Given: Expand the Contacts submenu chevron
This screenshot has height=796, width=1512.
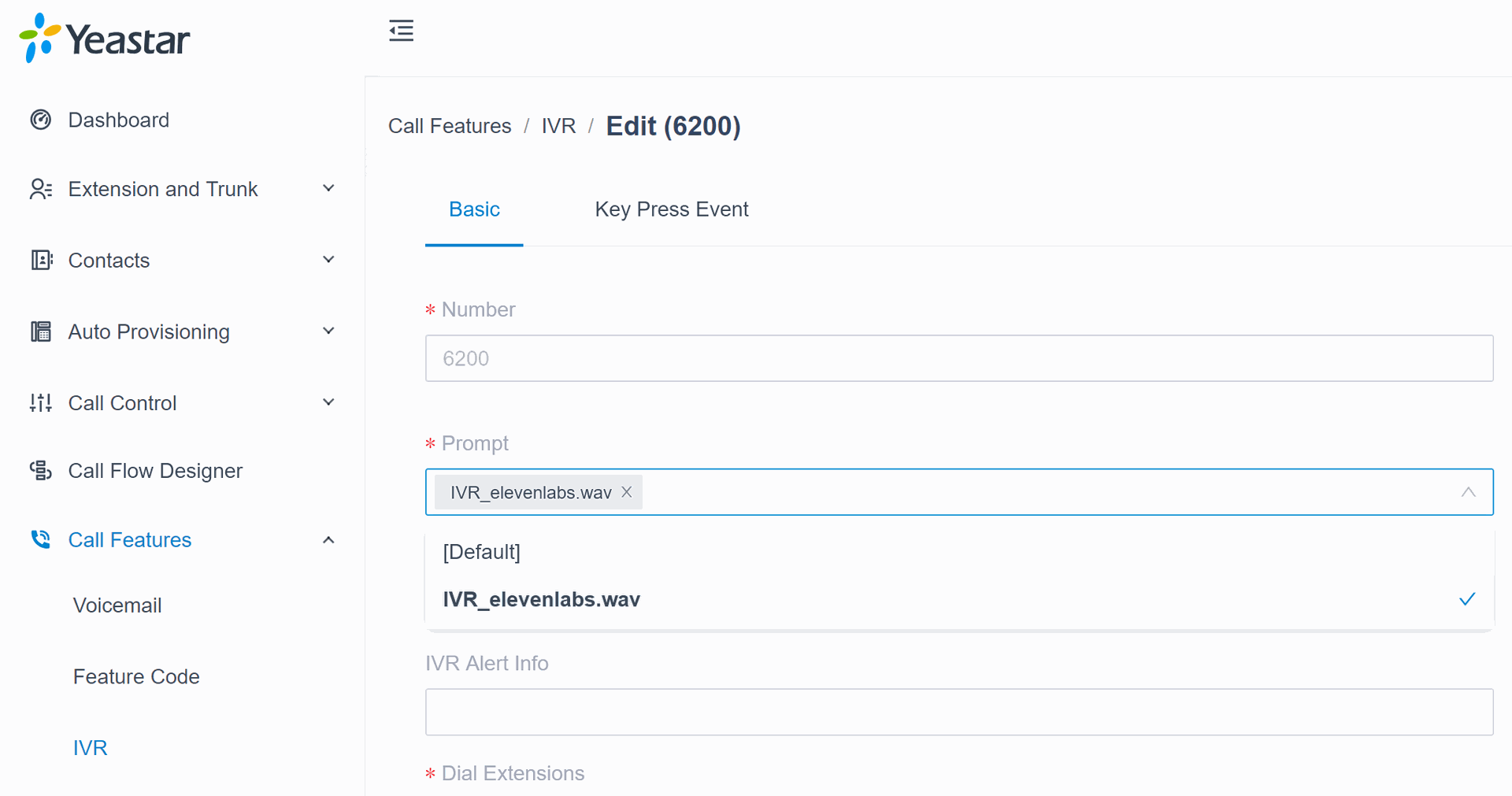Looking at the screenshot, I should coord(328,260).
